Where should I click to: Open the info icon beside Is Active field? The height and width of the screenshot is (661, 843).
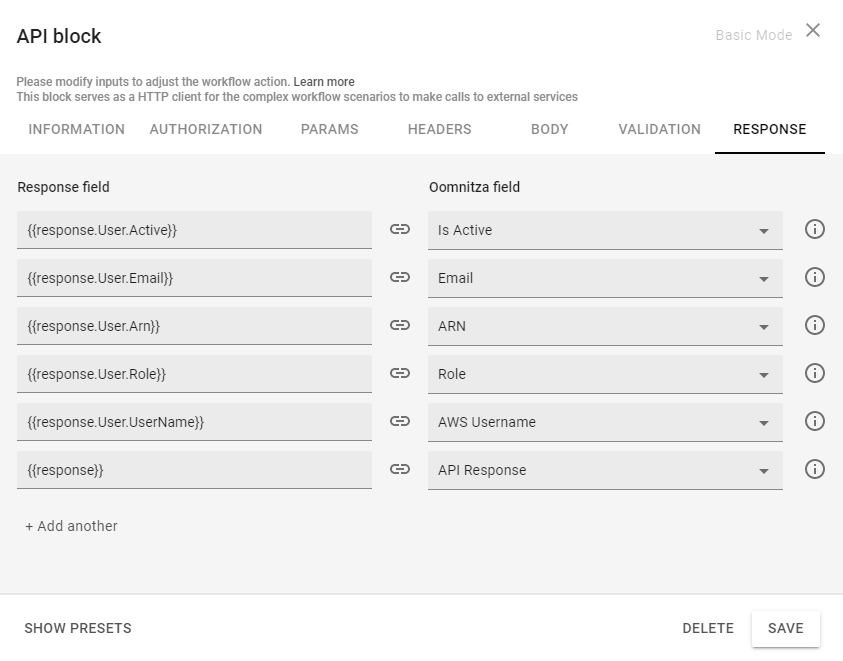(x=815, y=229)
